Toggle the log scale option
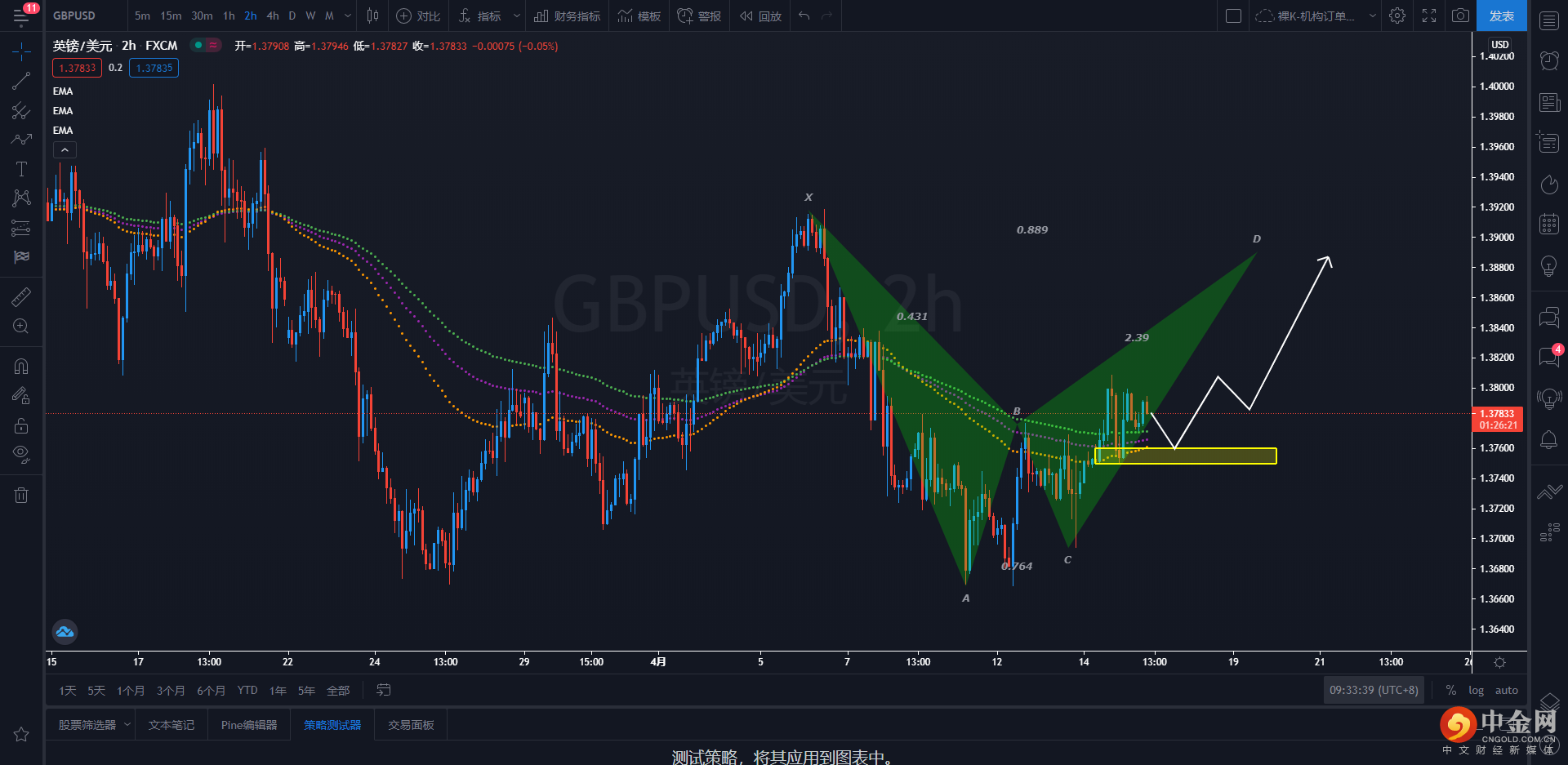This screenshot has height=765, width=1568. 1476,691
